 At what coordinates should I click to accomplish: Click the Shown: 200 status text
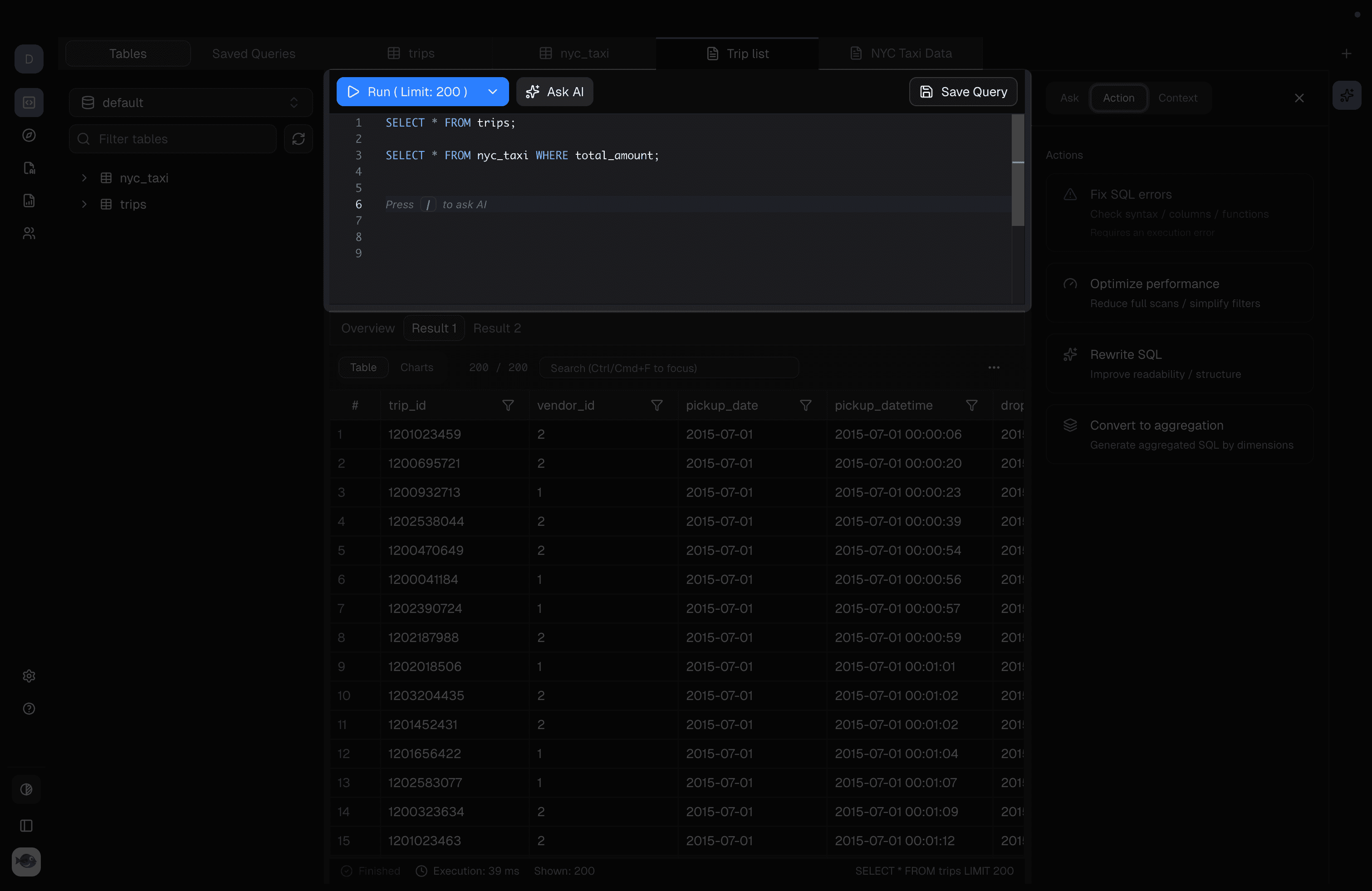point(564,871)
